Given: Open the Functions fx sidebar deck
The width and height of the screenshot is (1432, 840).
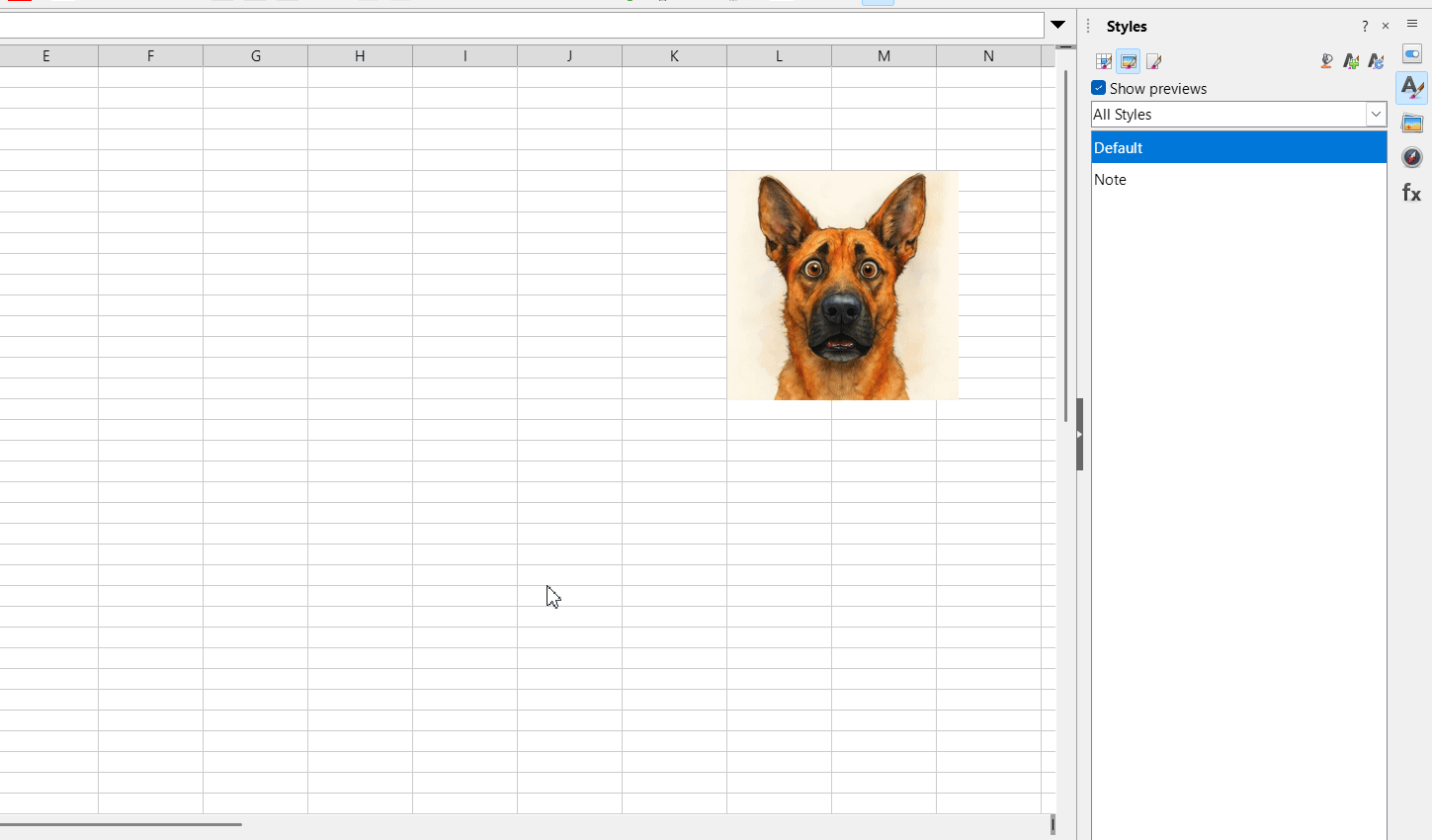Looking at the screenshot, I should pyautogui.click(x=1412, y=193).
